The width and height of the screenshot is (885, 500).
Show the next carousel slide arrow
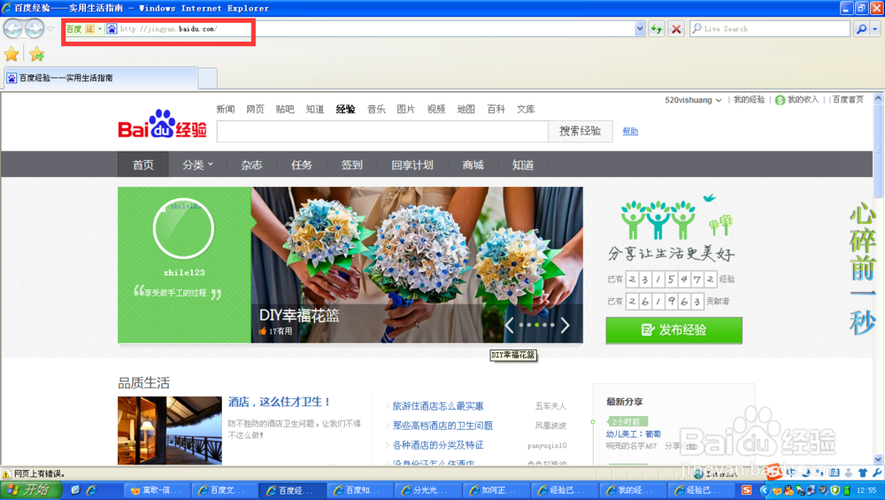tap(565, 325)
